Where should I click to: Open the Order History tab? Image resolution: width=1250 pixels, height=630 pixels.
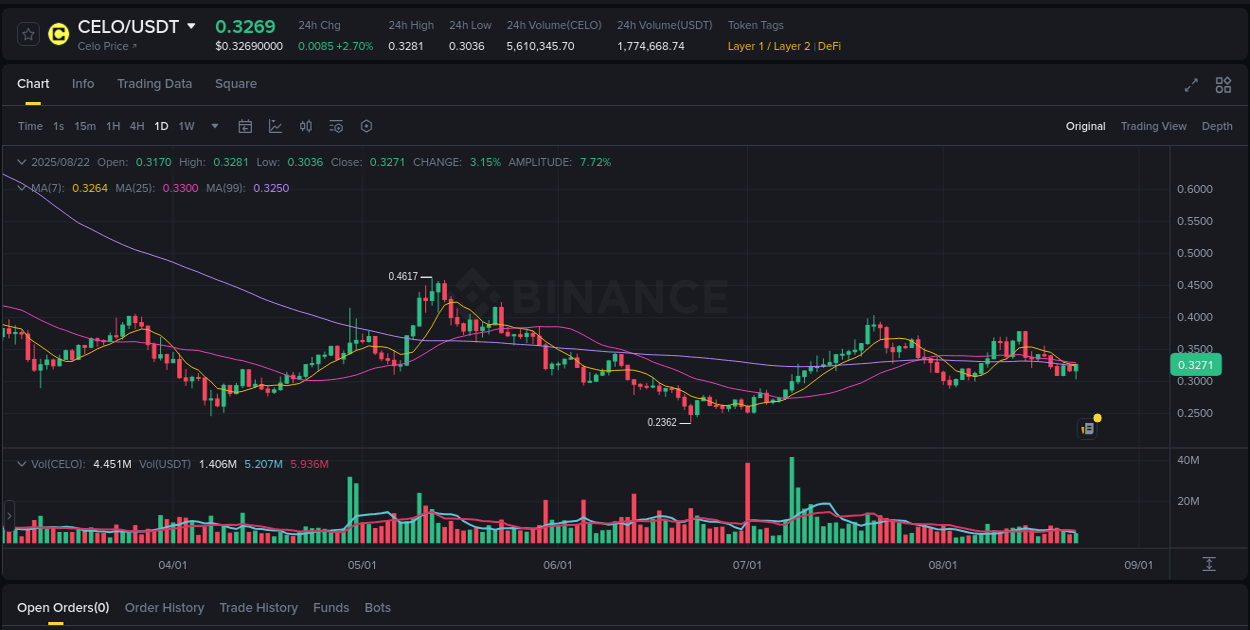(x=164, y=607)
